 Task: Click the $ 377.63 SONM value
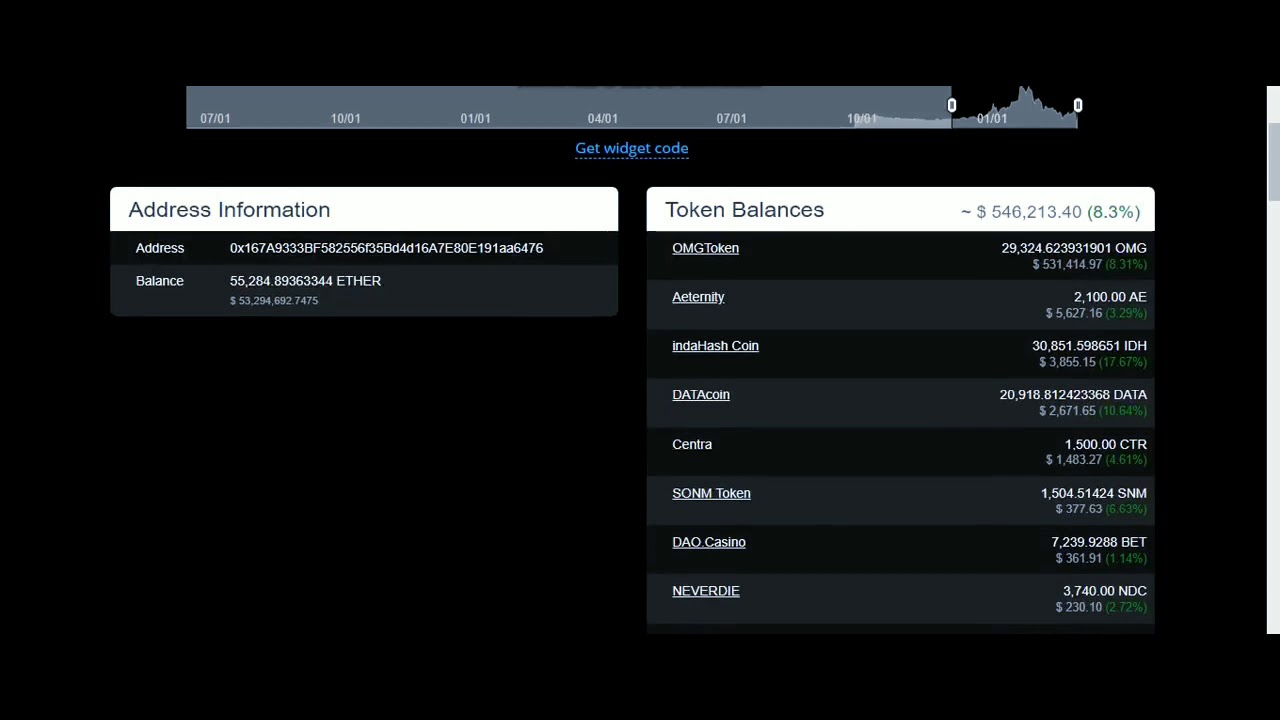tap(1078, 509)
